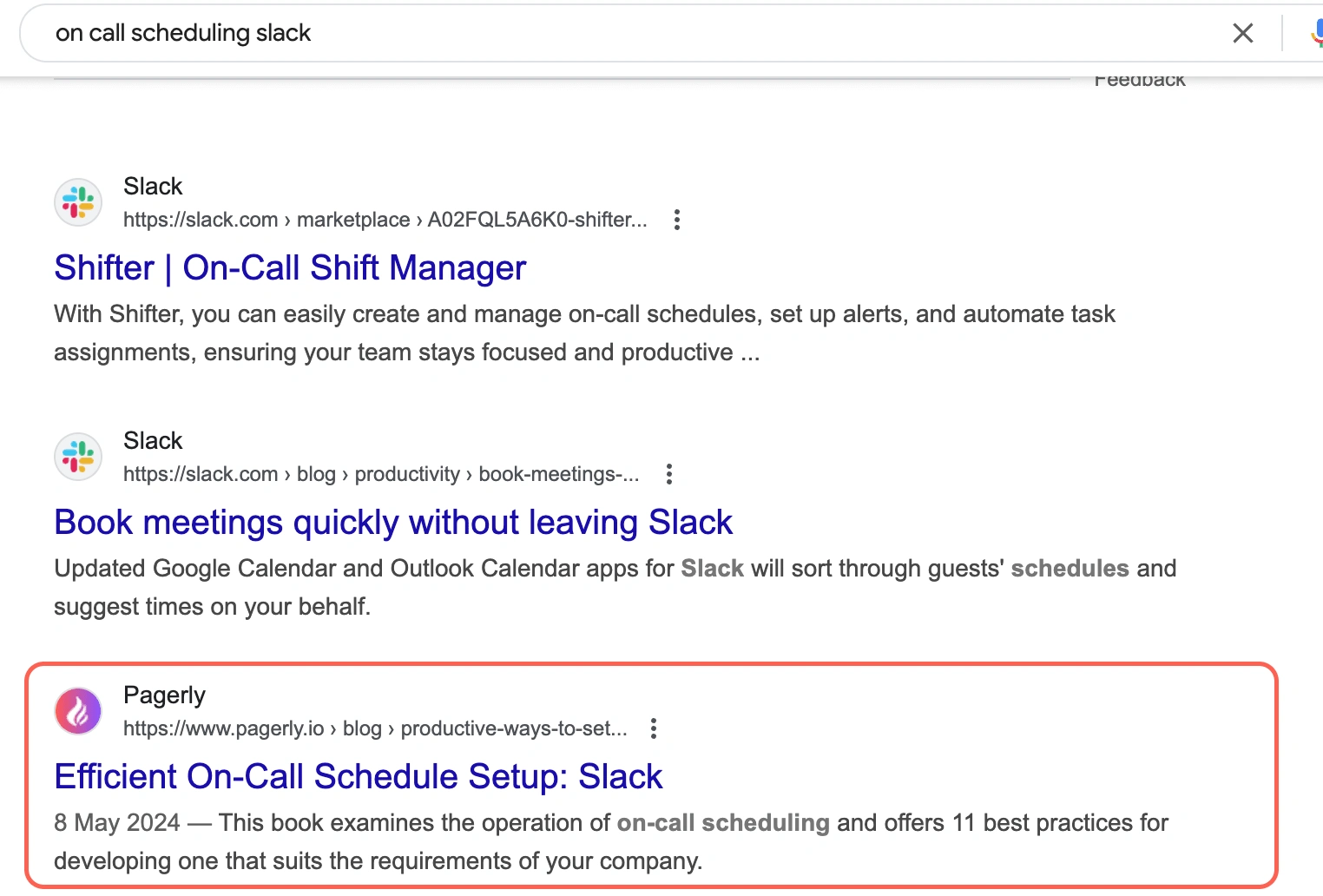
Task: Click the 'Slack' site name above the Book meetings result
Action: [x=153, y=441]
